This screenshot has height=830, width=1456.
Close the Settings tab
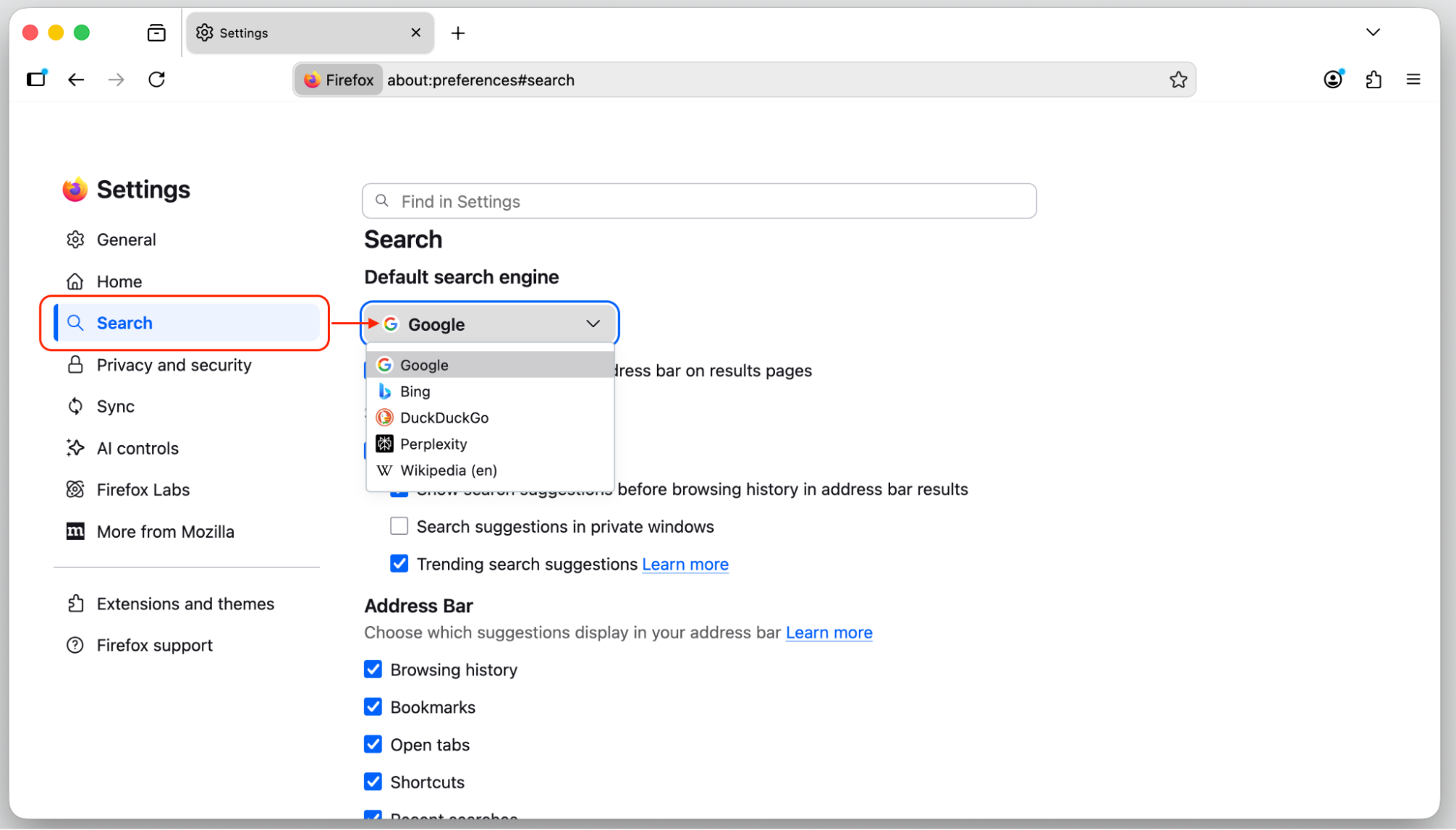[416, 33]
